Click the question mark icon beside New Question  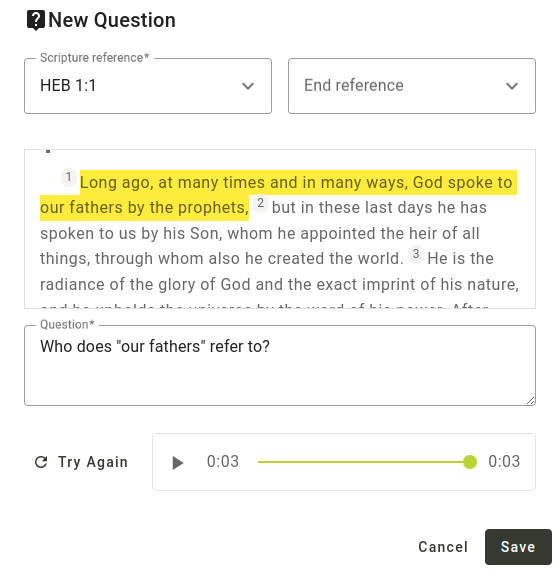[36, 20]
